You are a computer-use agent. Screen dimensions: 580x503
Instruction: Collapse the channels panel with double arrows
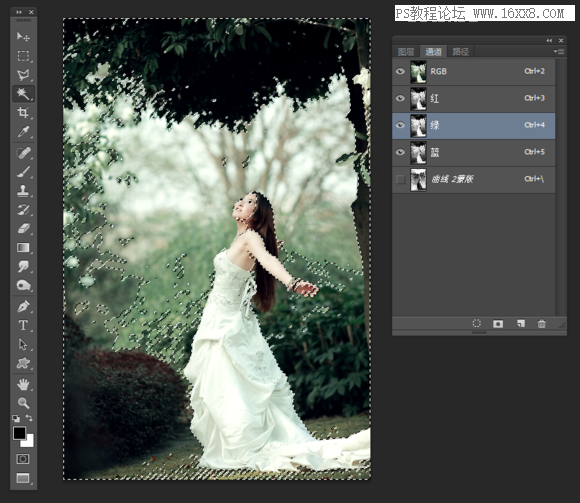pos(549,40)
